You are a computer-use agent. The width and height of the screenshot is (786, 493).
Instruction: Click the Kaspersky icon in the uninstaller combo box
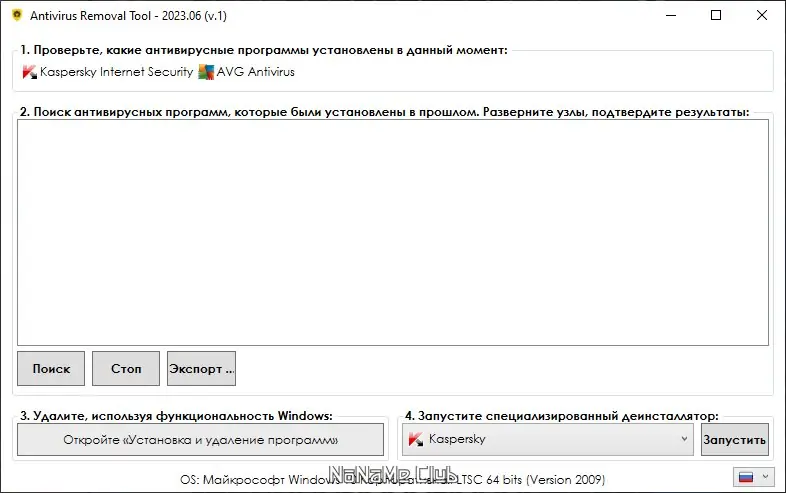(x=416, y=439)
